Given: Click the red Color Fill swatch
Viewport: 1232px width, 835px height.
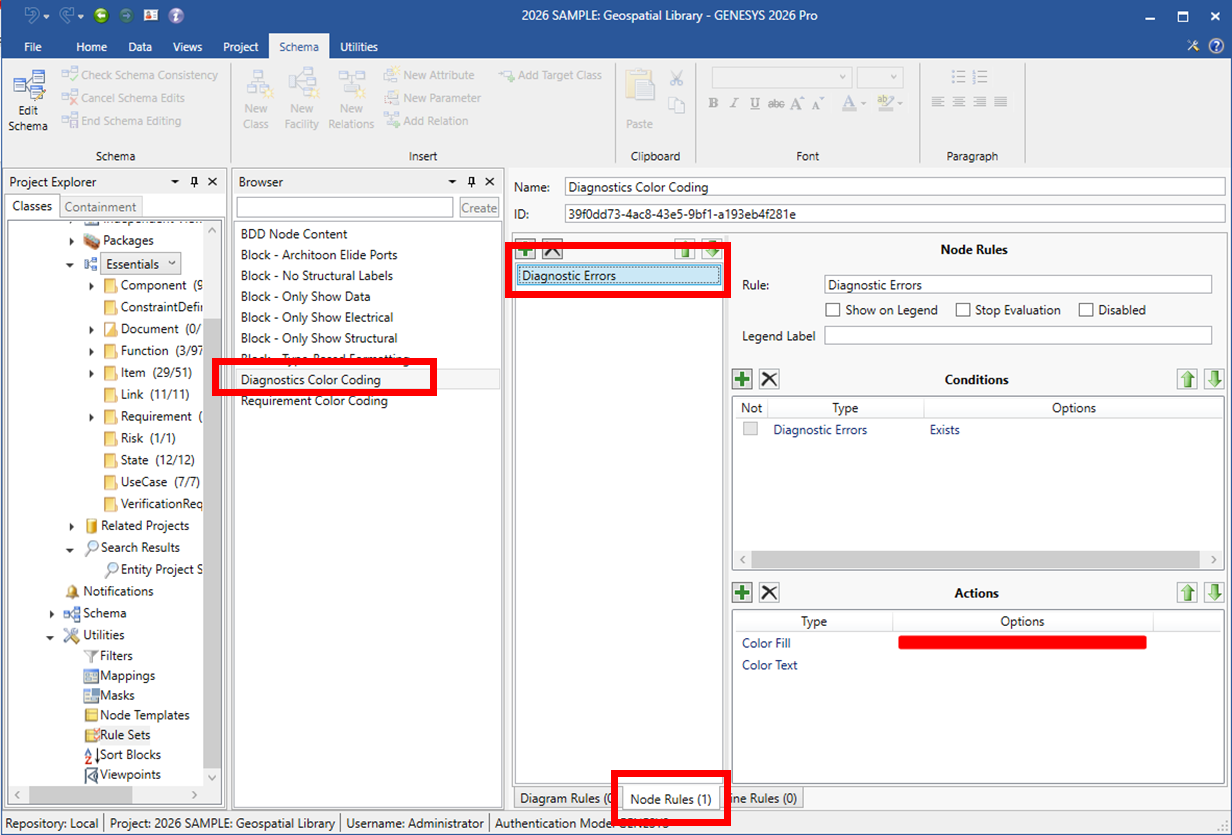Looking at the screenshot, I should (1021, 643).
